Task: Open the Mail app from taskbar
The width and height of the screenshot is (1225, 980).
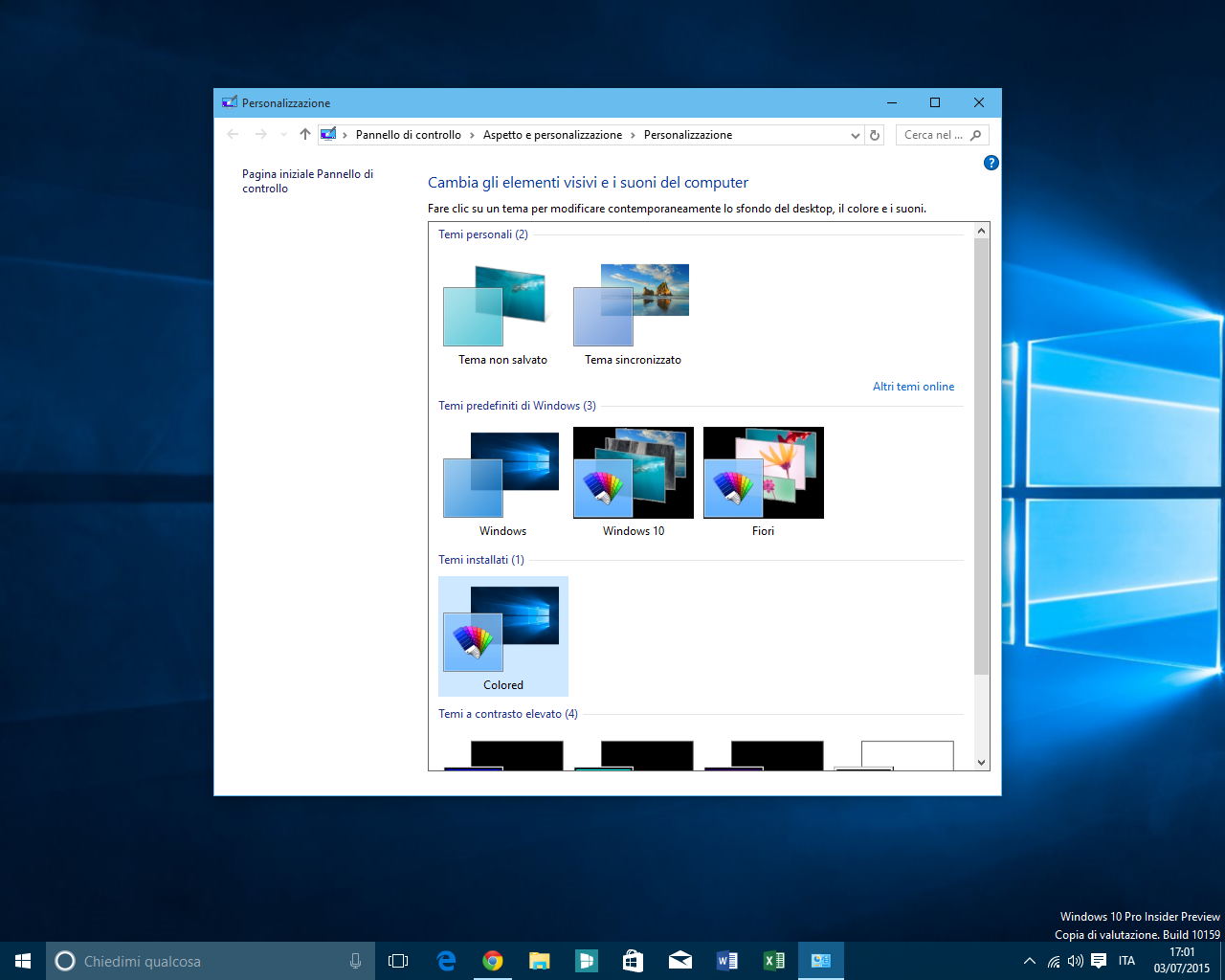Action: click(680, 961)
